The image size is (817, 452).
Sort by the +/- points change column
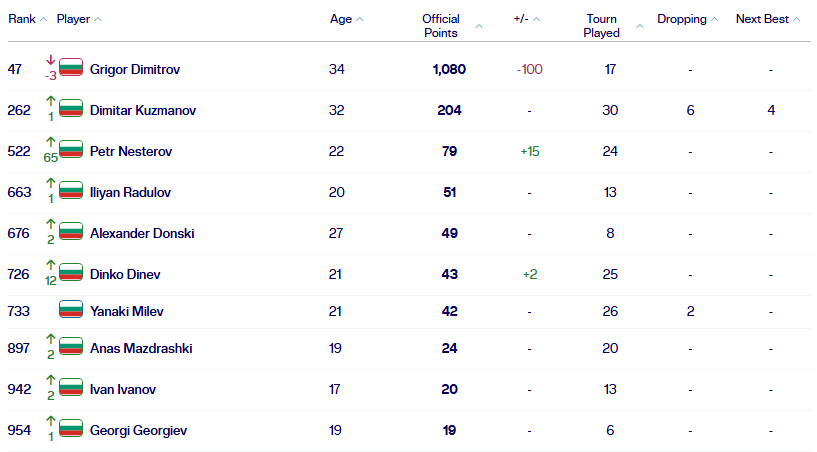pyautogui.click(x=527, y=19)
